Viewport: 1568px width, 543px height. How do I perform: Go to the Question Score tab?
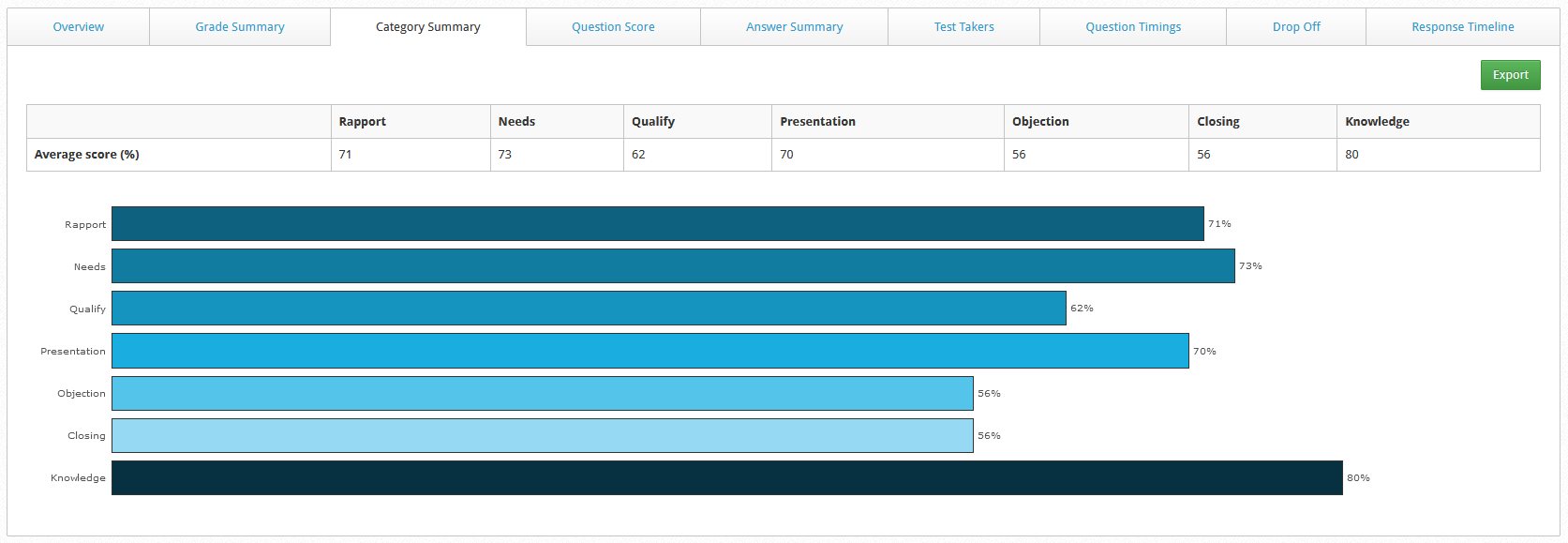coord(613,27)
